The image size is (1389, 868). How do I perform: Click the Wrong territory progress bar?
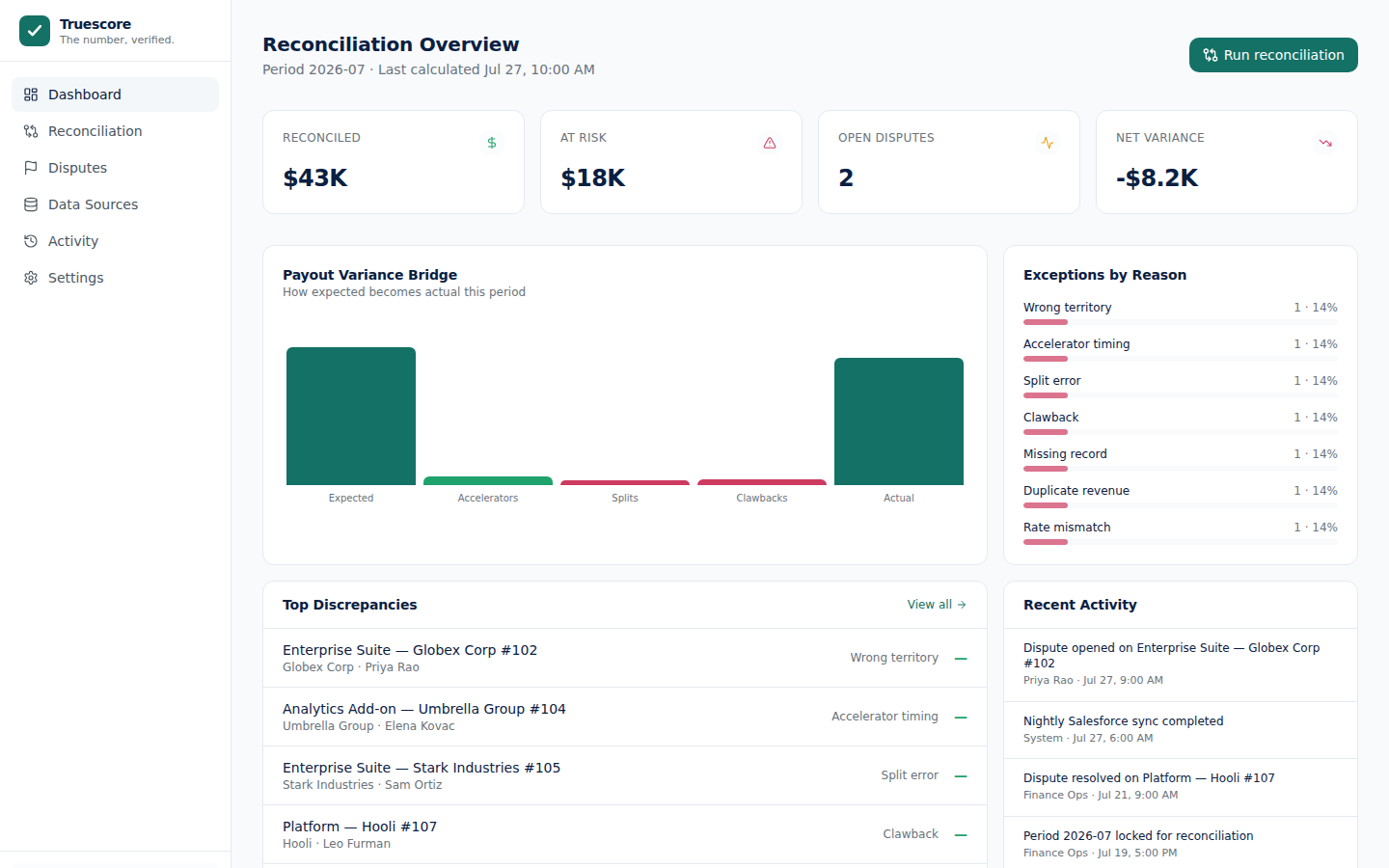pyautogui.click(x=1181, y=322)
